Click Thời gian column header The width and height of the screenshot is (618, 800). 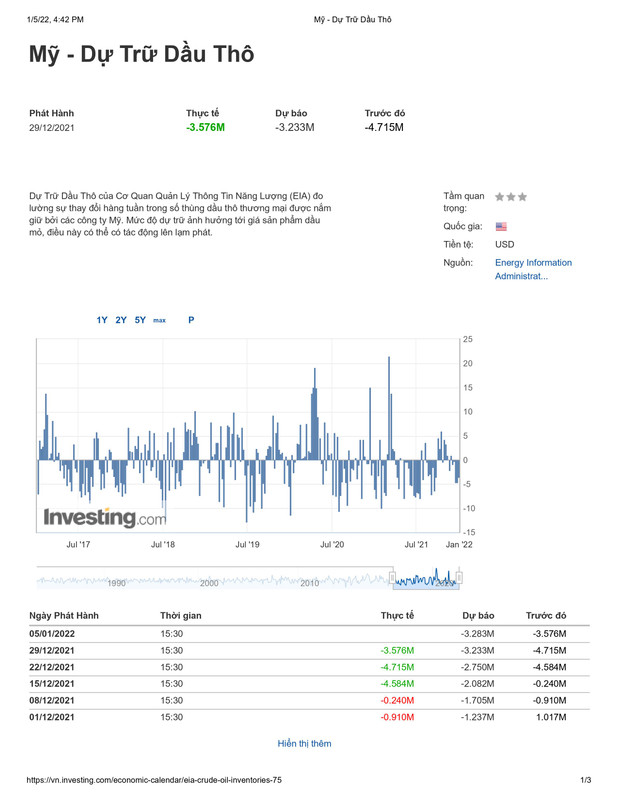tap(181, 615)
